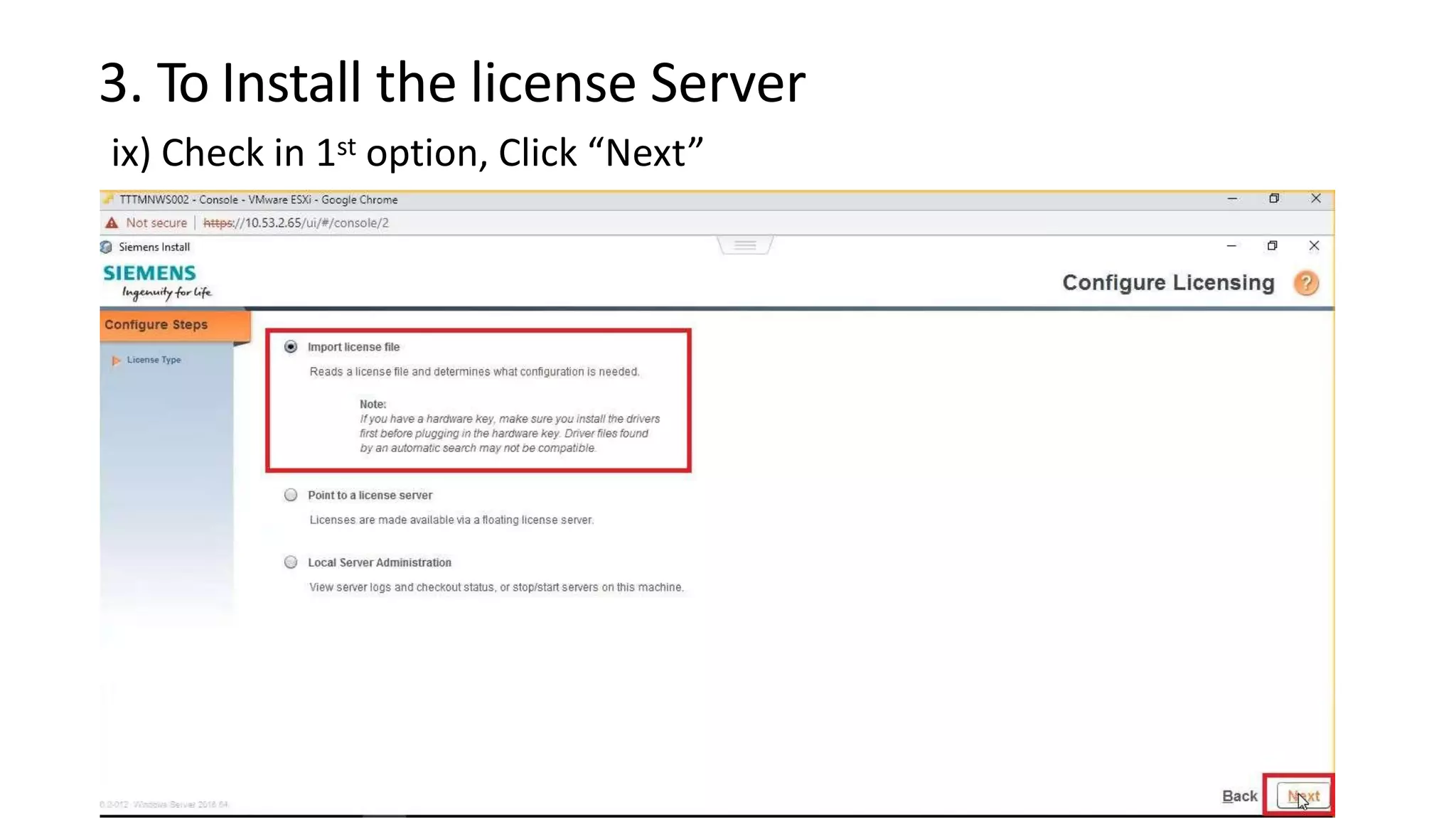Click the Back button

(1239, 796)
